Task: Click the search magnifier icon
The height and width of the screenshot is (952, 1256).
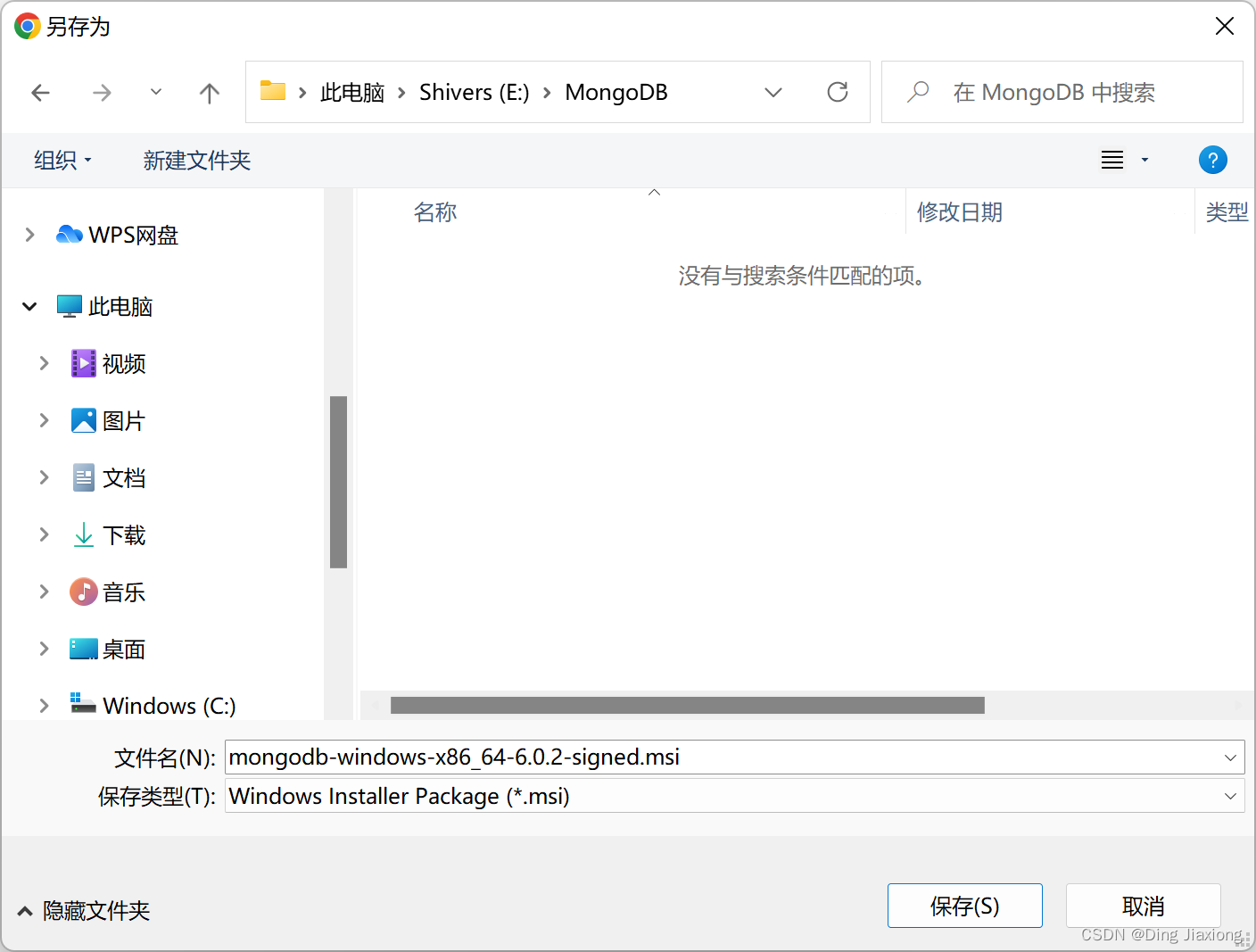Action: [x=918, y=92]
